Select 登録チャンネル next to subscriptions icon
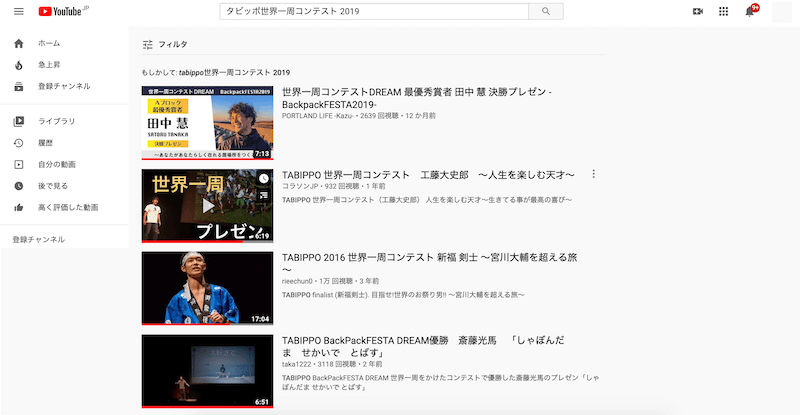The image size is (800, 415). 64,86
